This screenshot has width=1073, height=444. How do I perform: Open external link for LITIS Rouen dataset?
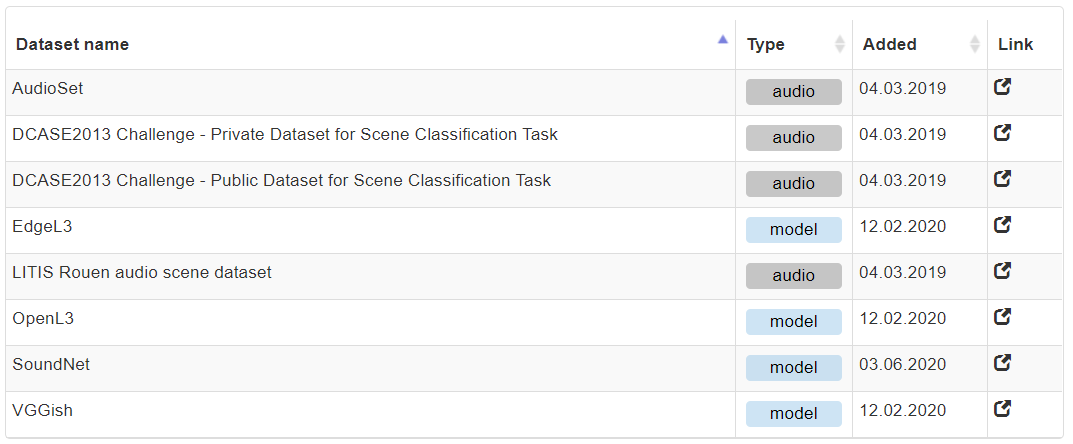[1002, 271]
